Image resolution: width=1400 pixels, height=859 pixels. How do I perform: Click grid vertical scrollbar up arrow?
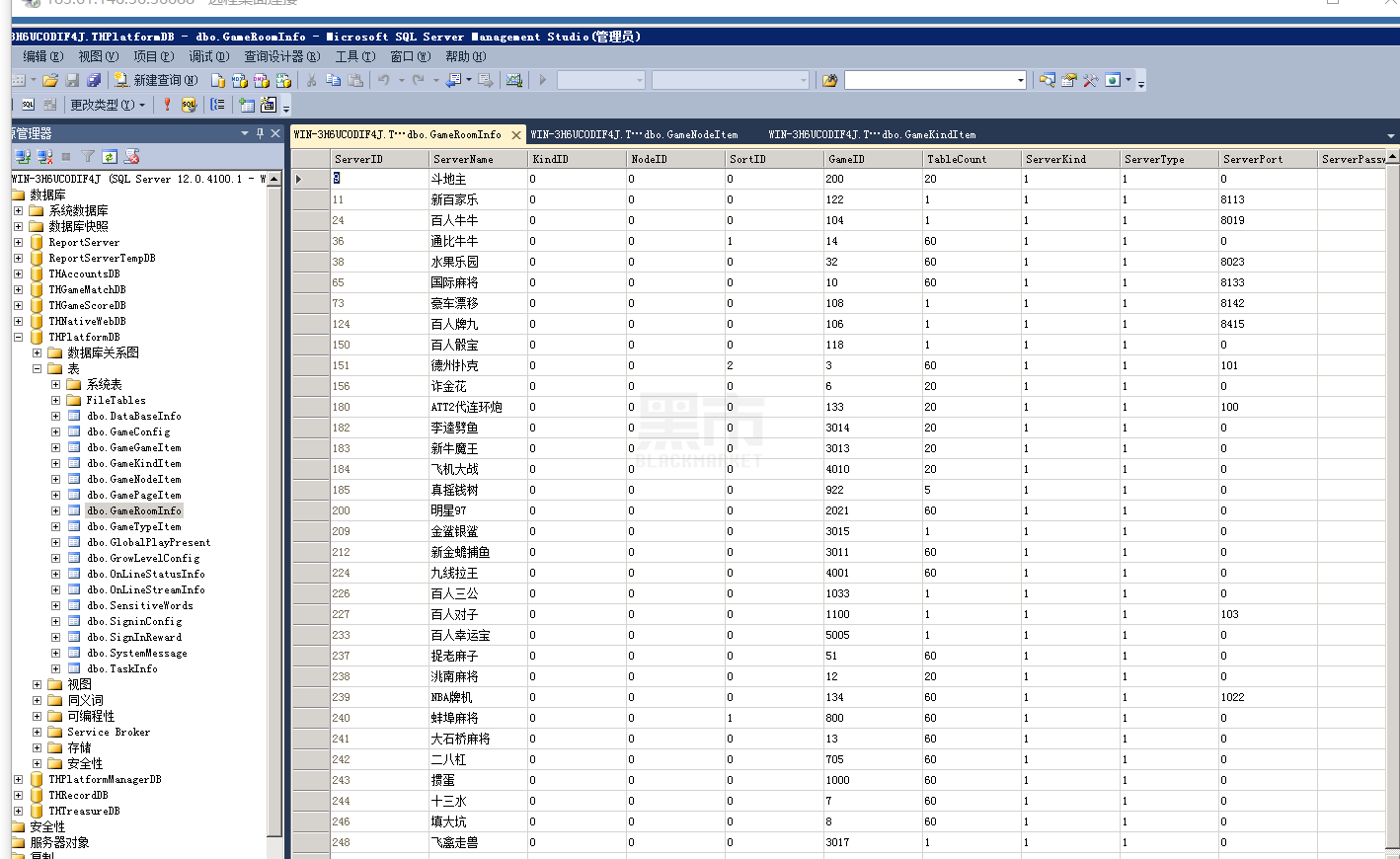click(x=1392, y=156)
